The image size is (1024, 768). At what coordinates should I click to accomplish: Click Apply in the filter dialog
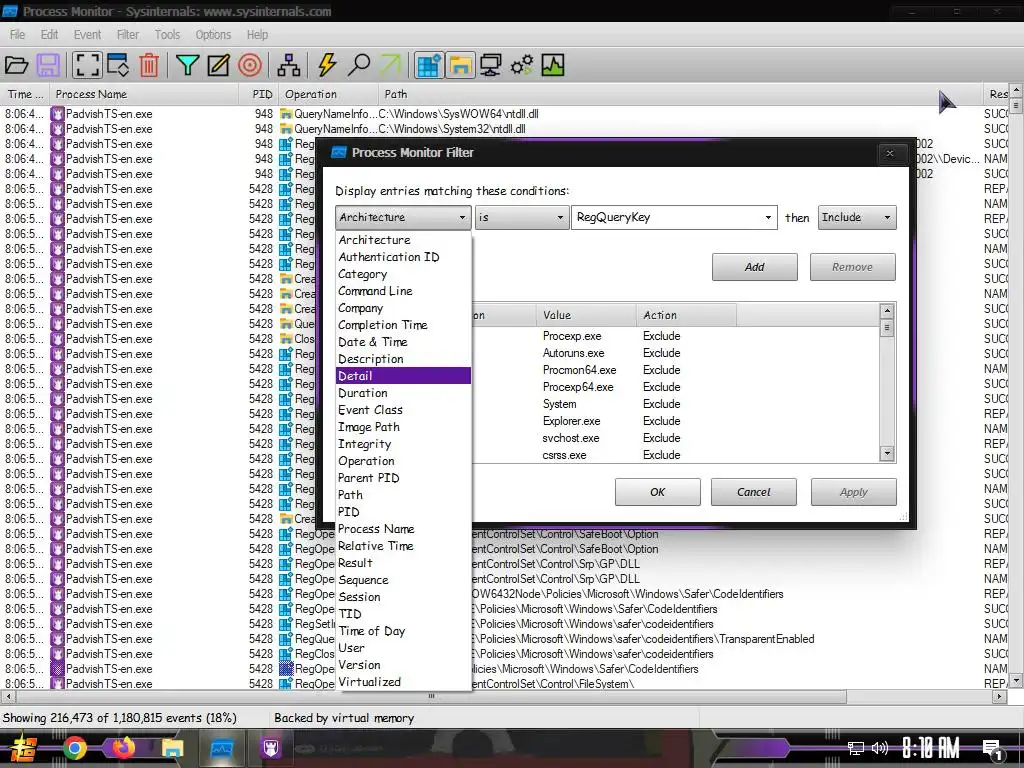click(854, 492)
